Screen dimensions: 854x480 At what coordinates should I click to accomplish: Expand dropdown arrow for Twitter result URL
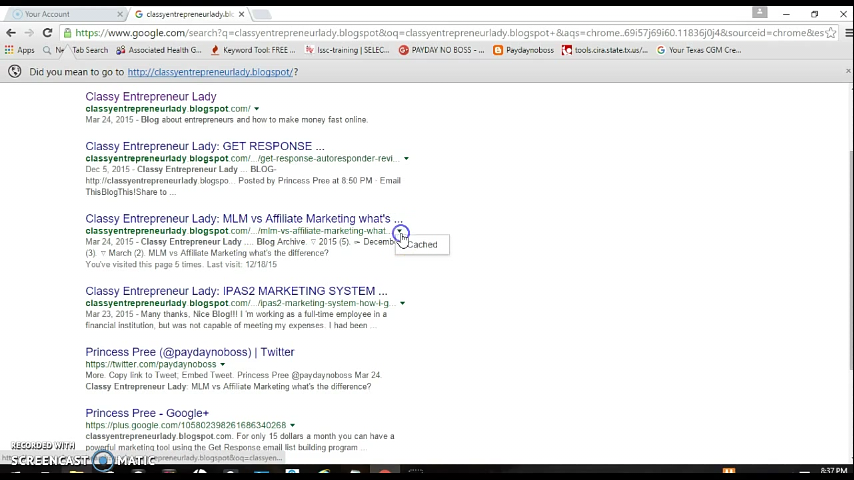pos(222,364)
